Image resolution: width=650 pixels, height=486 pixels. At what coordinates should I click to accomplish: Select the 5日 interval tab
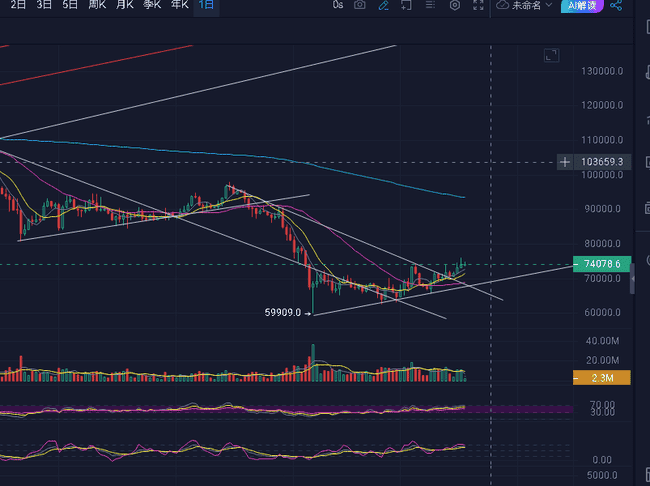(69, 5)
